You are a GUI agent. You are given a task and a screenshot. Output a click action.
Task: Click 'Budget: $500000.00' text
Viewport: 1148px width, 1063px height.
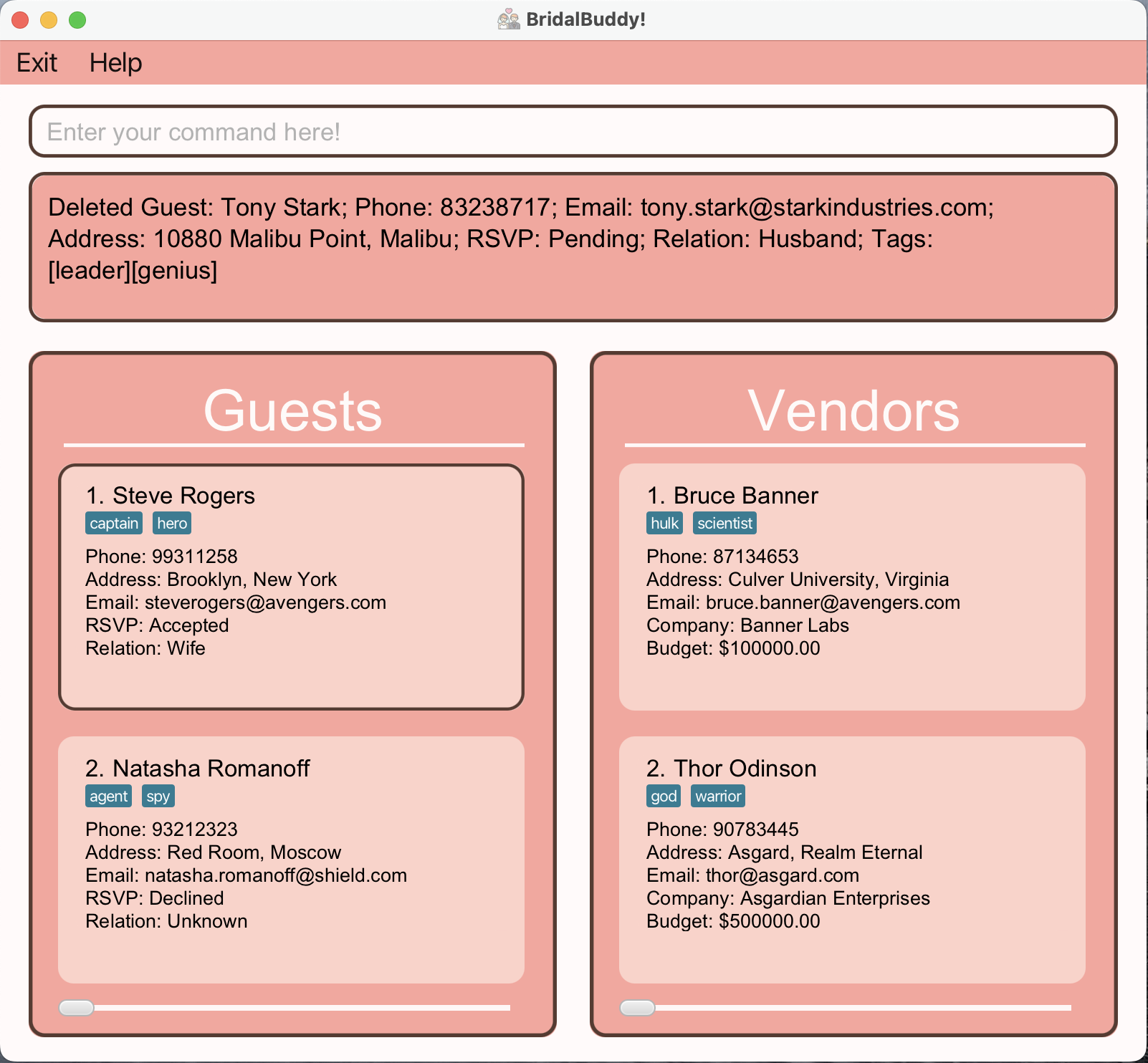(733, 921)
